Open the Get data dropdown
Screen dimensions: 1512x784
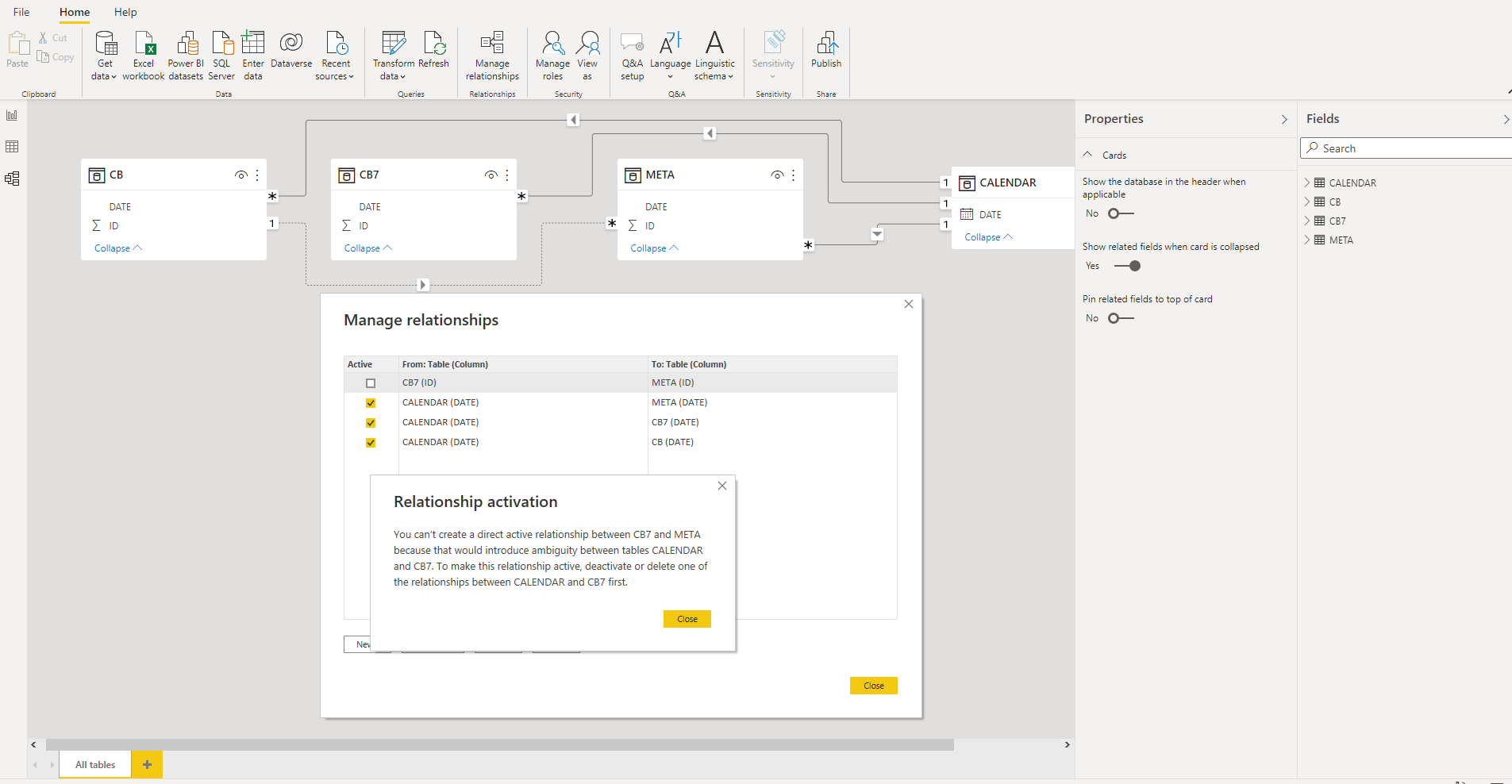coord(105,56)
